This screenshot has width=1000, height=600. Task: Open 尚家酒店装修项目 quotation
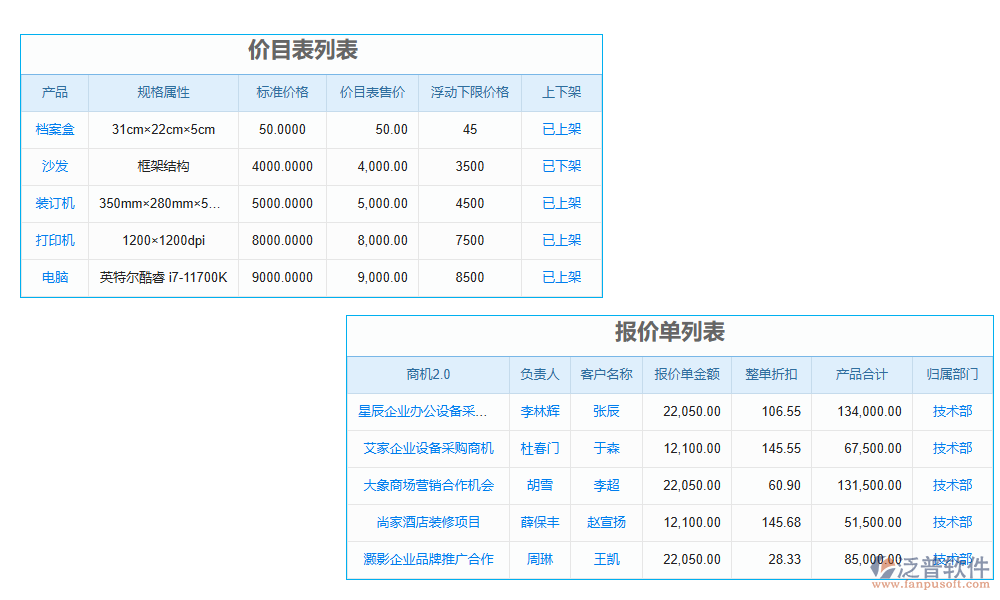[x=428, y=522]
